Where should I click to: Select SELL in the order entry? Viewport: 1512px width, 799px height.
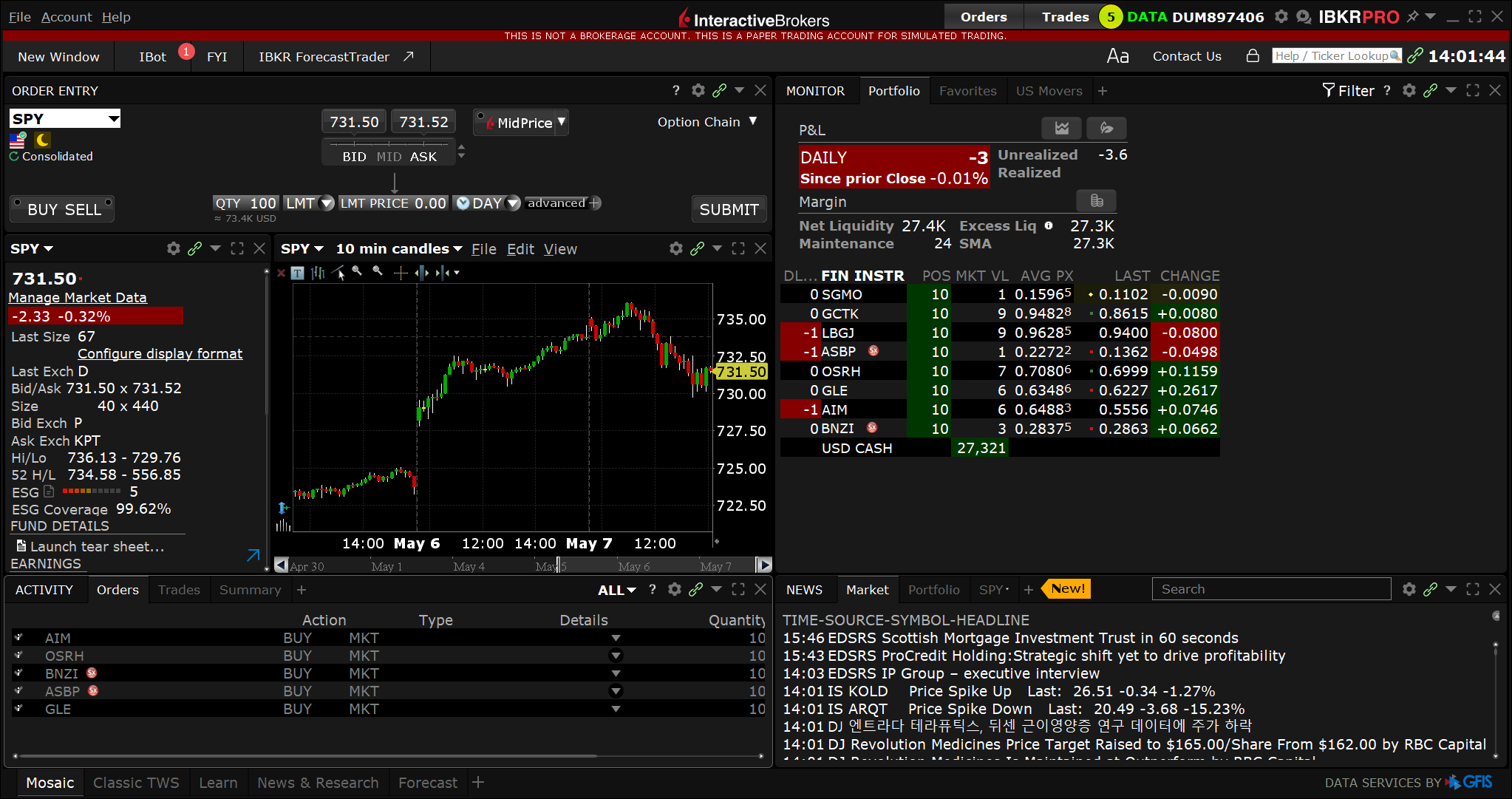coord(83,209)
